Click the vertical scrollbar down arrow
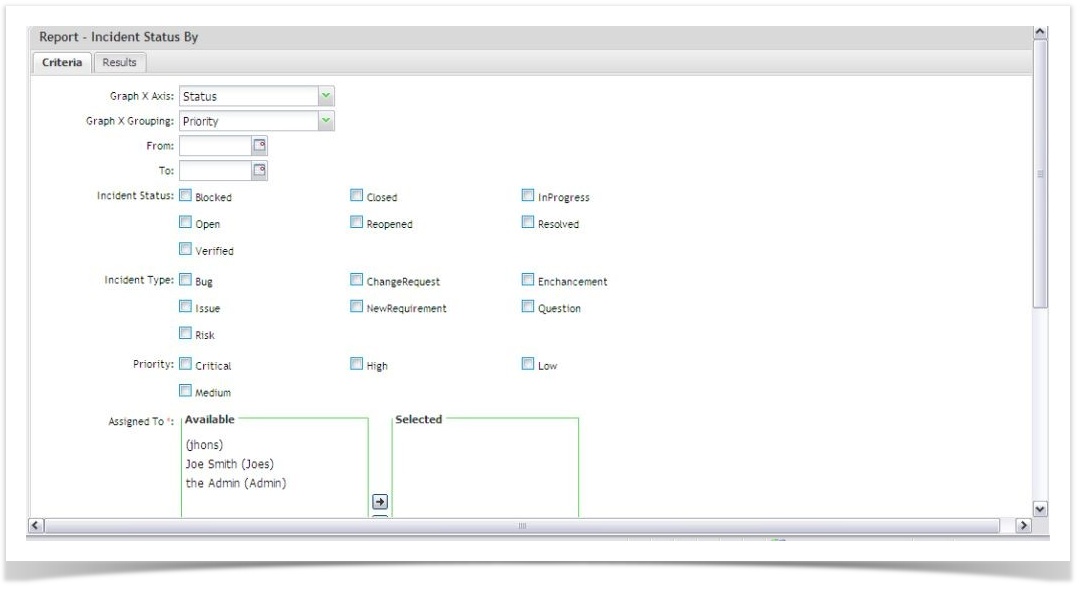The width and height of the screenshot is (1084, 590). [1041, 509]
